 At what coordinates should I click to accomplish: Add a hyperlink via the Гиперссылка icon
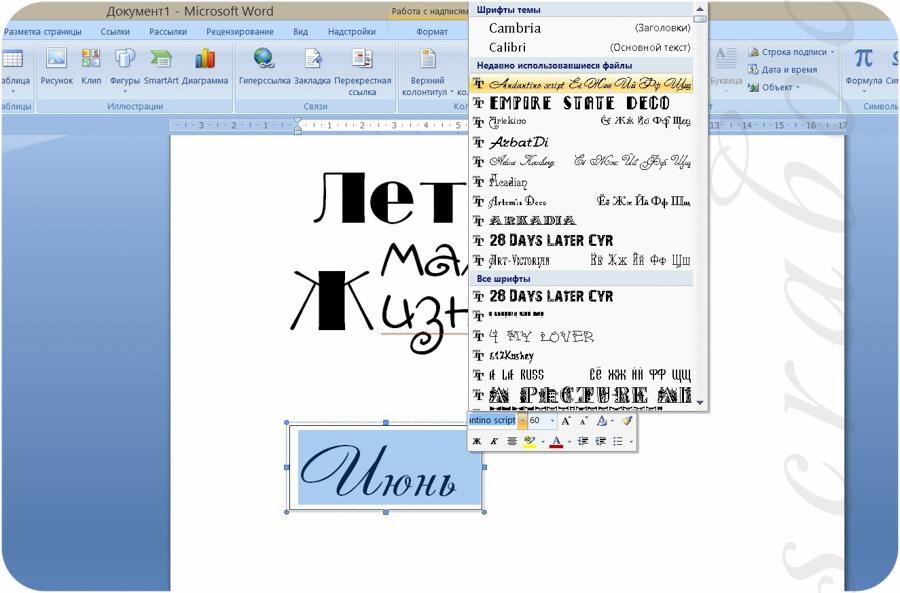point(264,66)
